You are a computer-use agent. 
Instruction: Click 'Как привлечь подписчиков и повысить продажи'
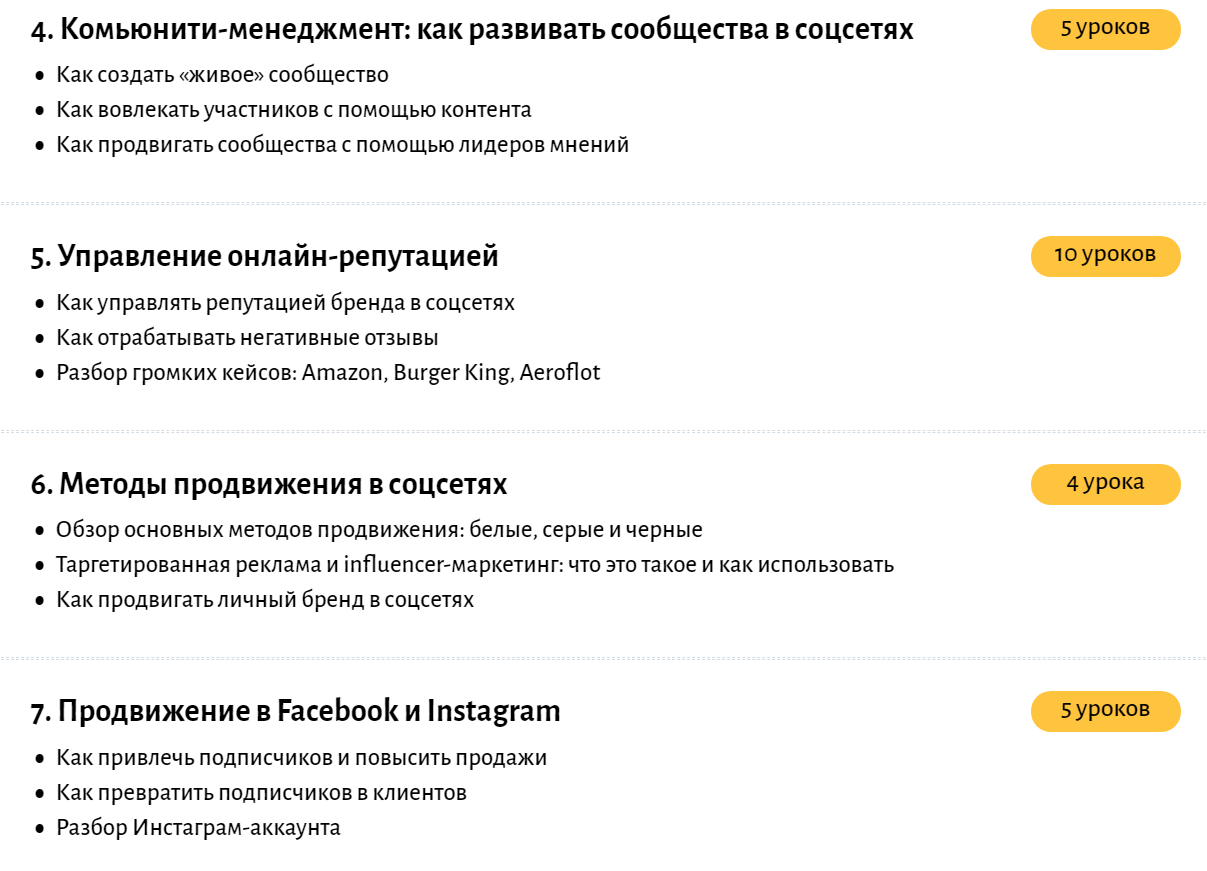coord(301,758)
